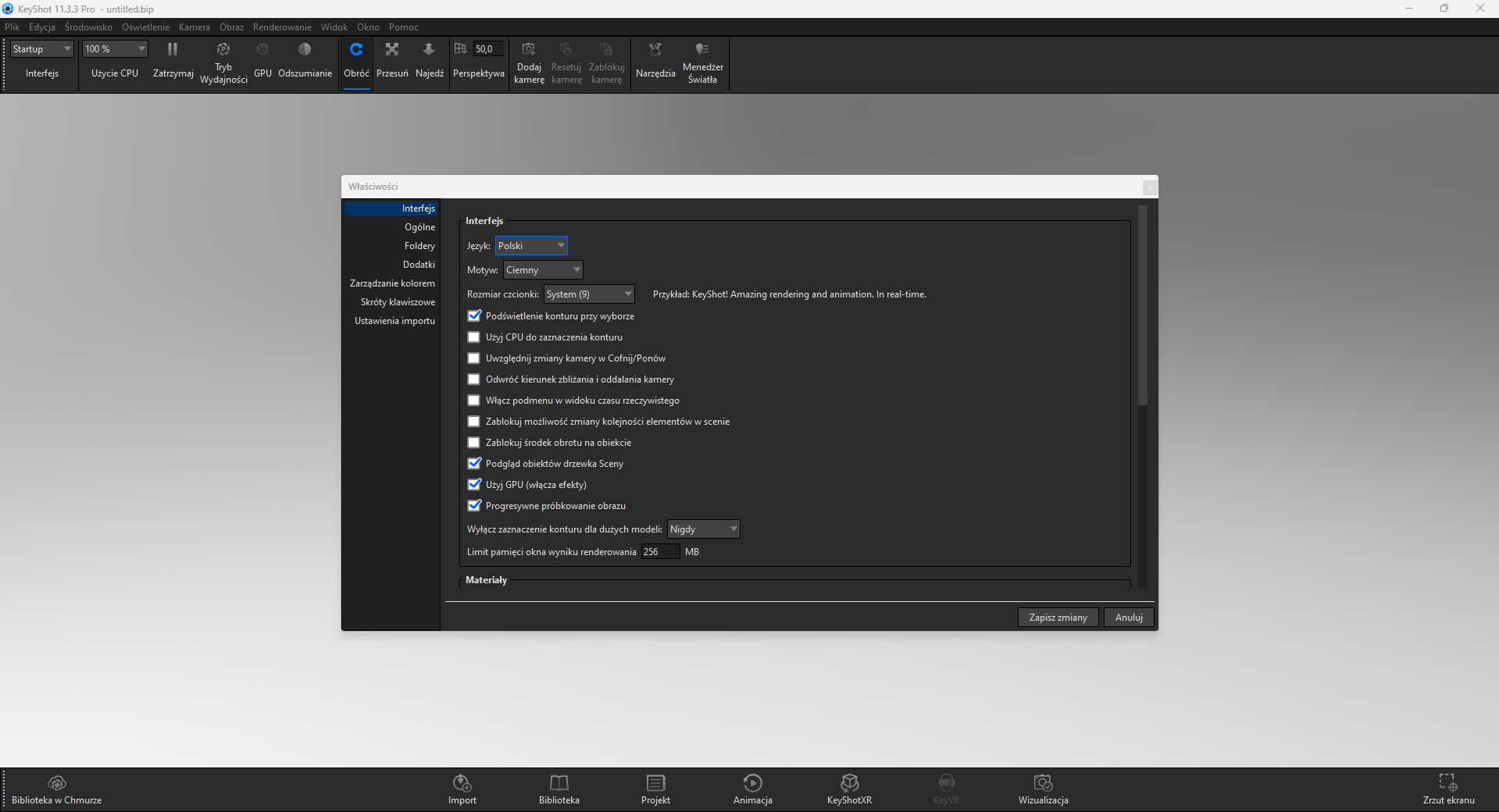The image size is (1499, 812).
Task: Open the Projekt panel icon
Action: [x=656, y=782]
